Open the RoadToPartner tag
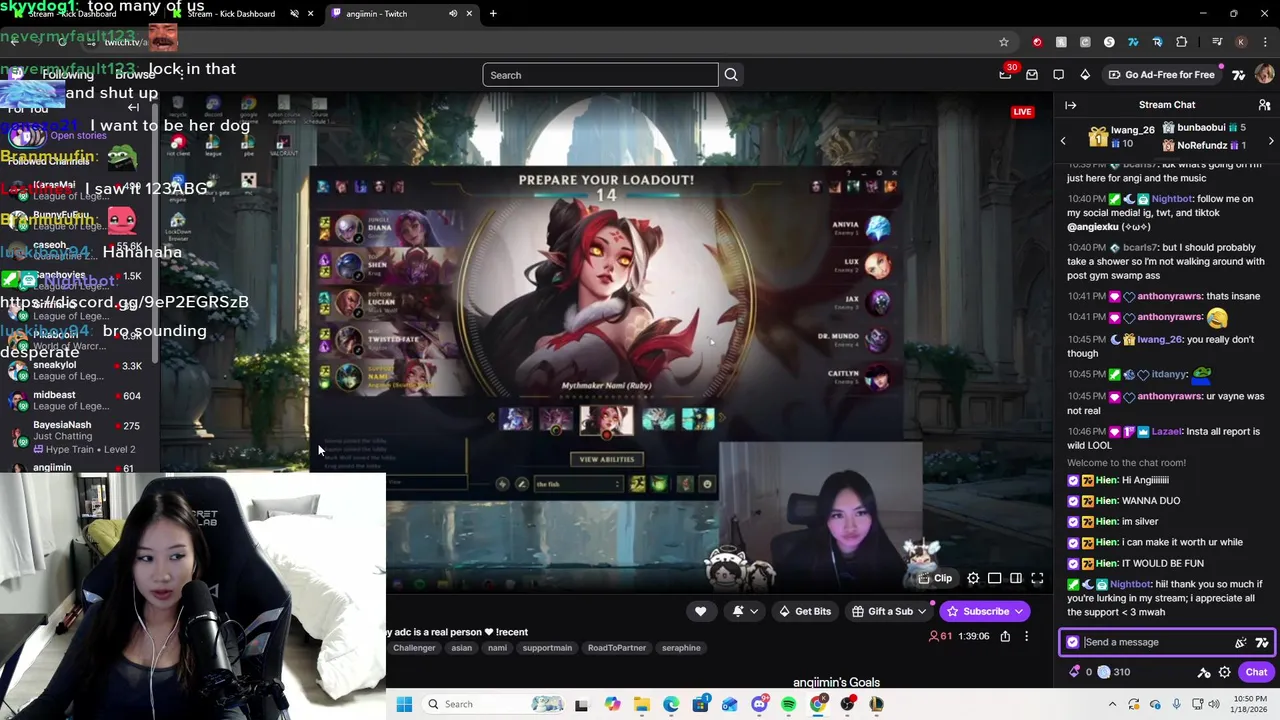This screenshot has height=720, width=1280. [x=617, y=648]
